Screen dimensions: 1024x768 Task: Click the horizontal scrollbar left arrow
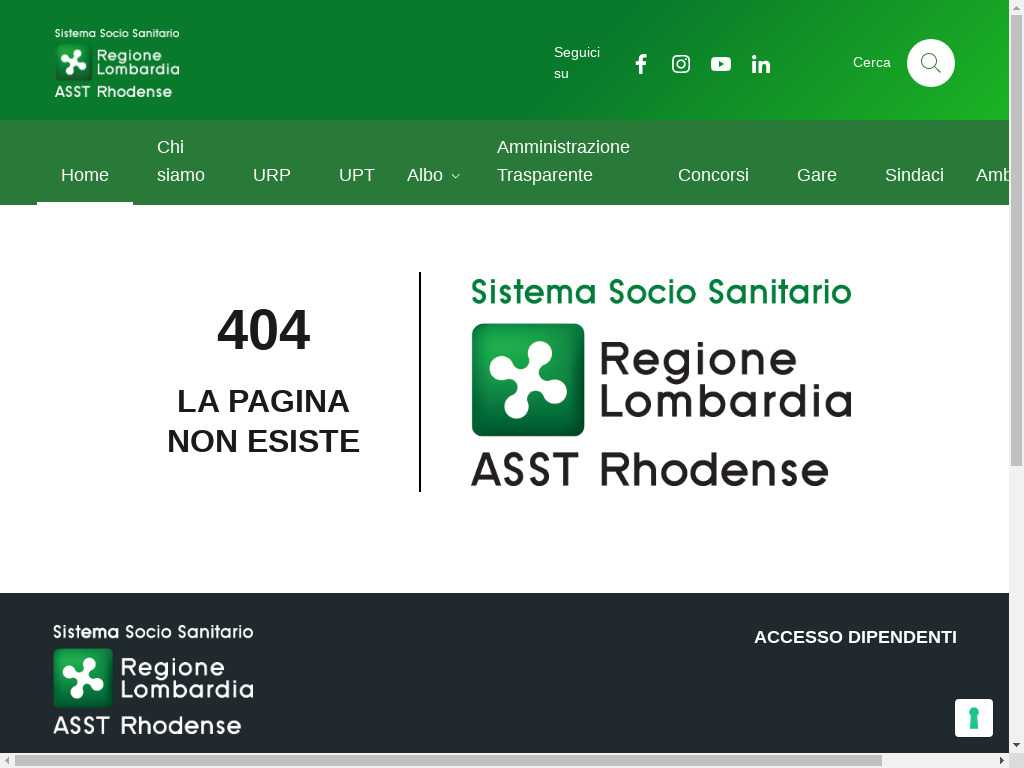pos(7,761)
